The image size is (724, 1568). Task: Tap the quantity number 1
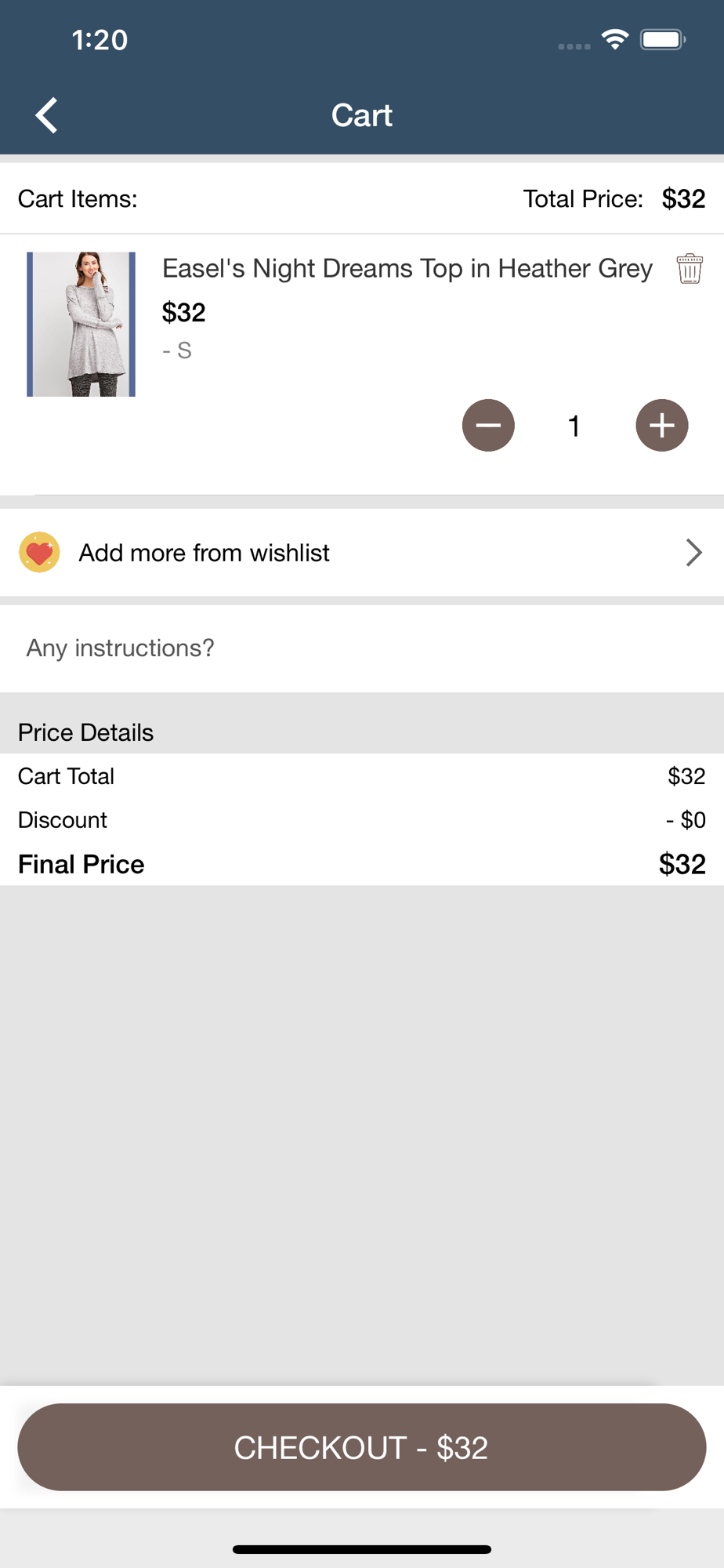[574, 426]
